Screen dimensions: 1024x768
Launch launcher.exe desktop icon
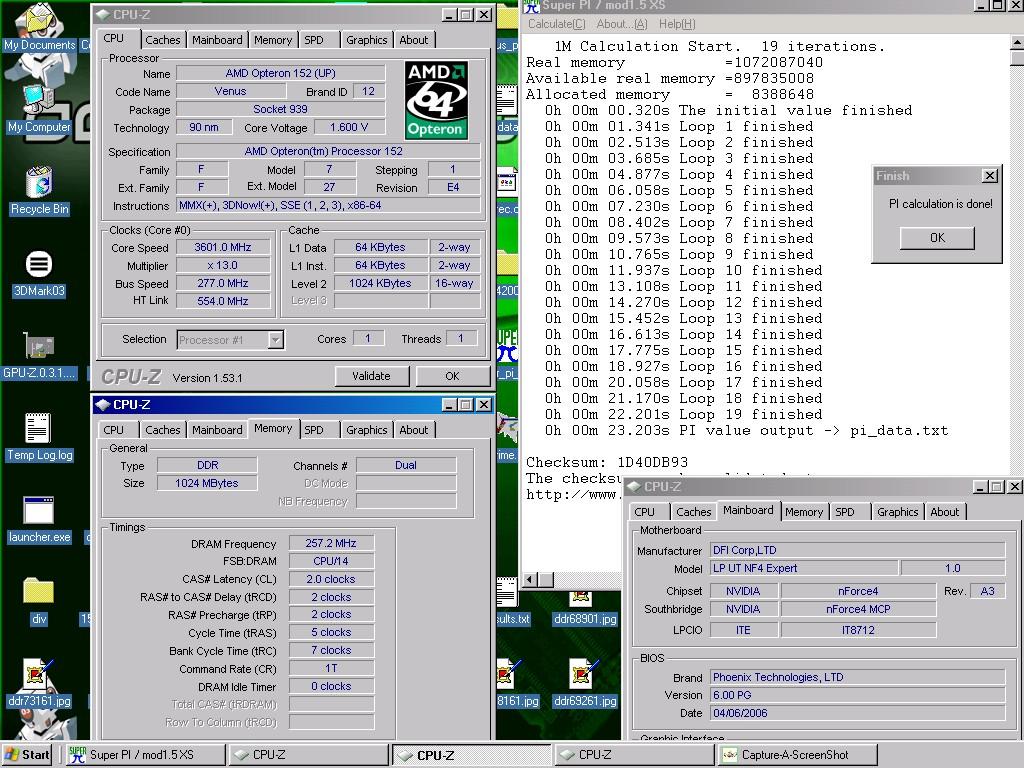coord(39,520)
